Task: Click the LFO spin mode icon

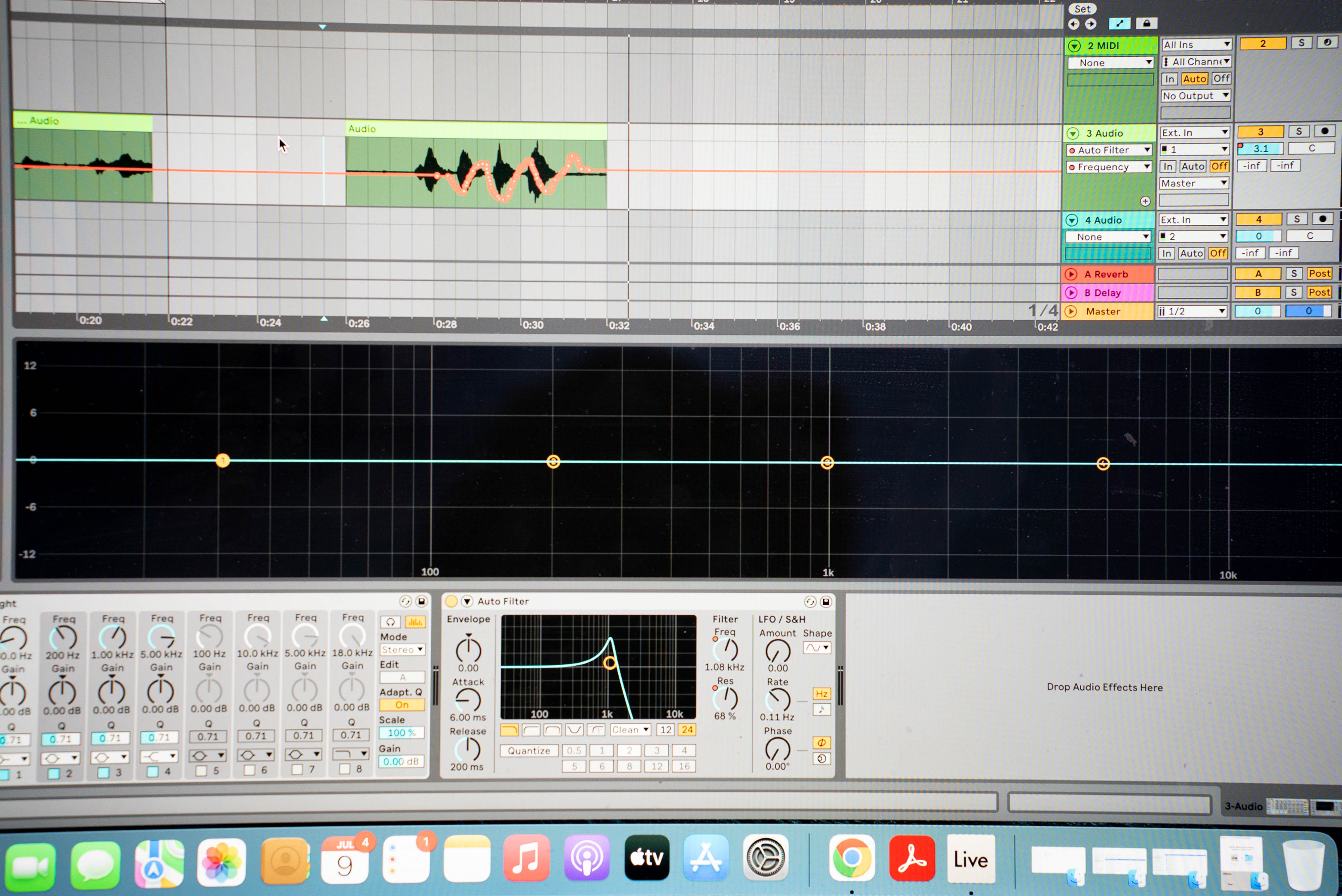Action: (x=821, y=759)
